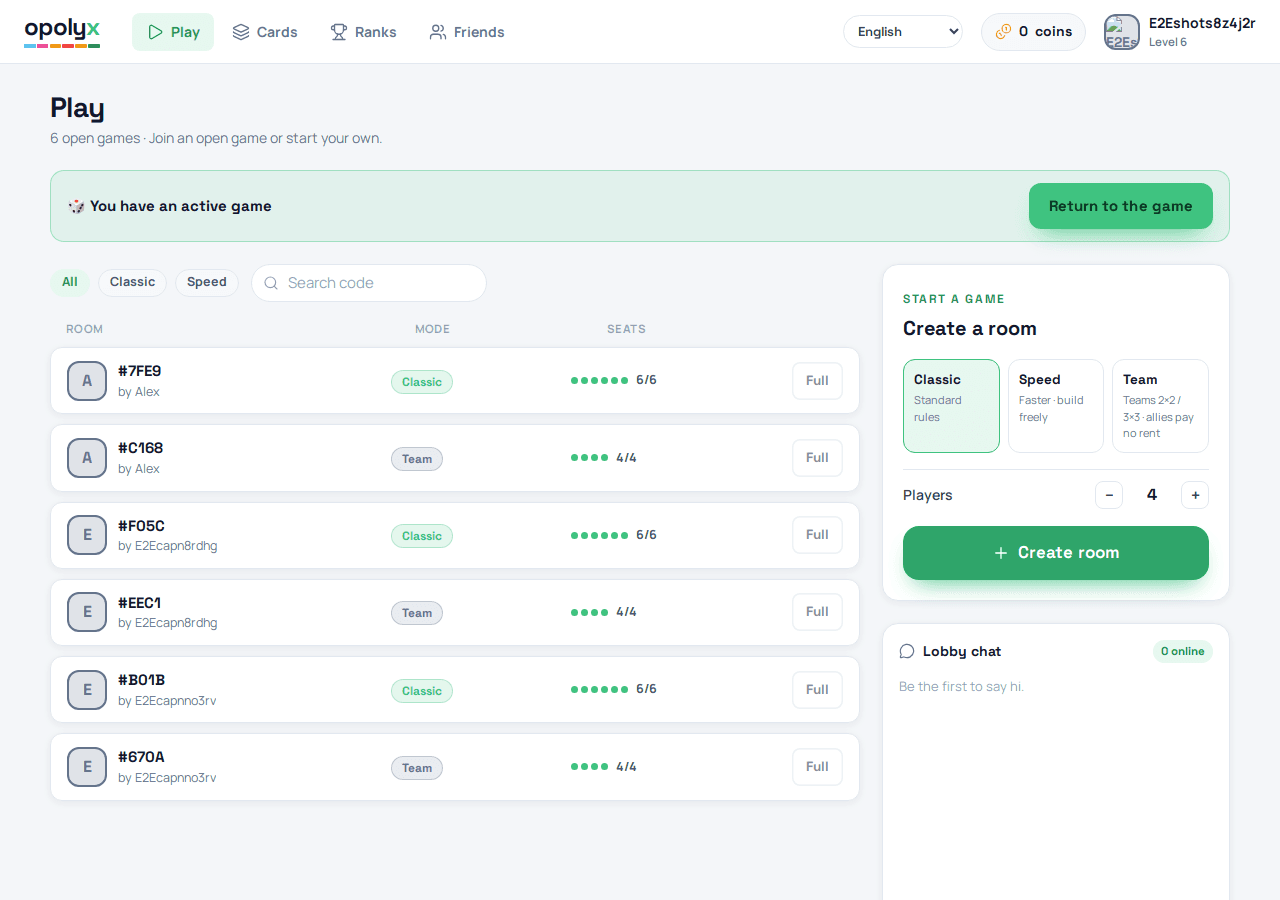Click Classic badge of room #F05C
This screenshot has height=900, width=1280.
pyautogui.click(x=422, y=536)
